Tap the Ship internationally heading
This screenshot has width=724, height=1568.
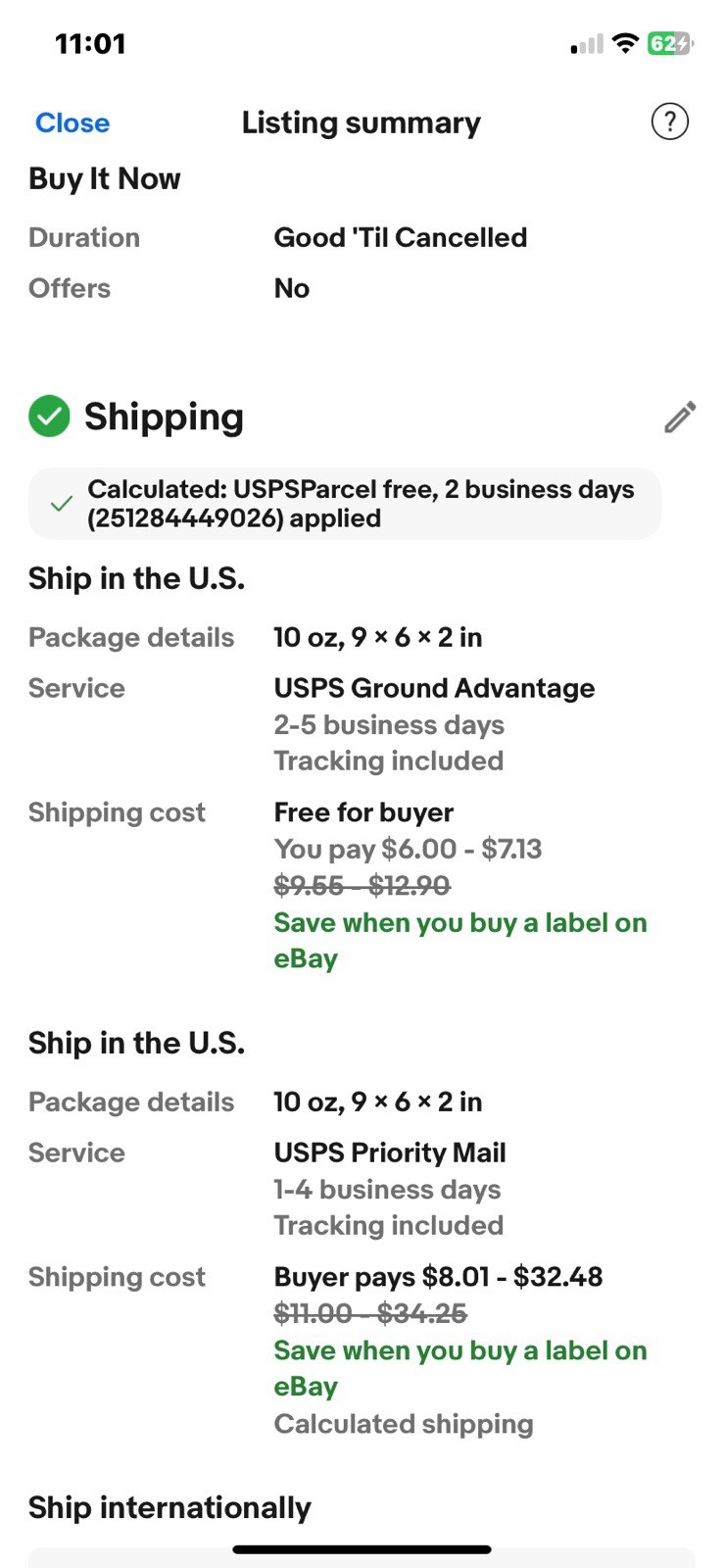(169, 1507)
